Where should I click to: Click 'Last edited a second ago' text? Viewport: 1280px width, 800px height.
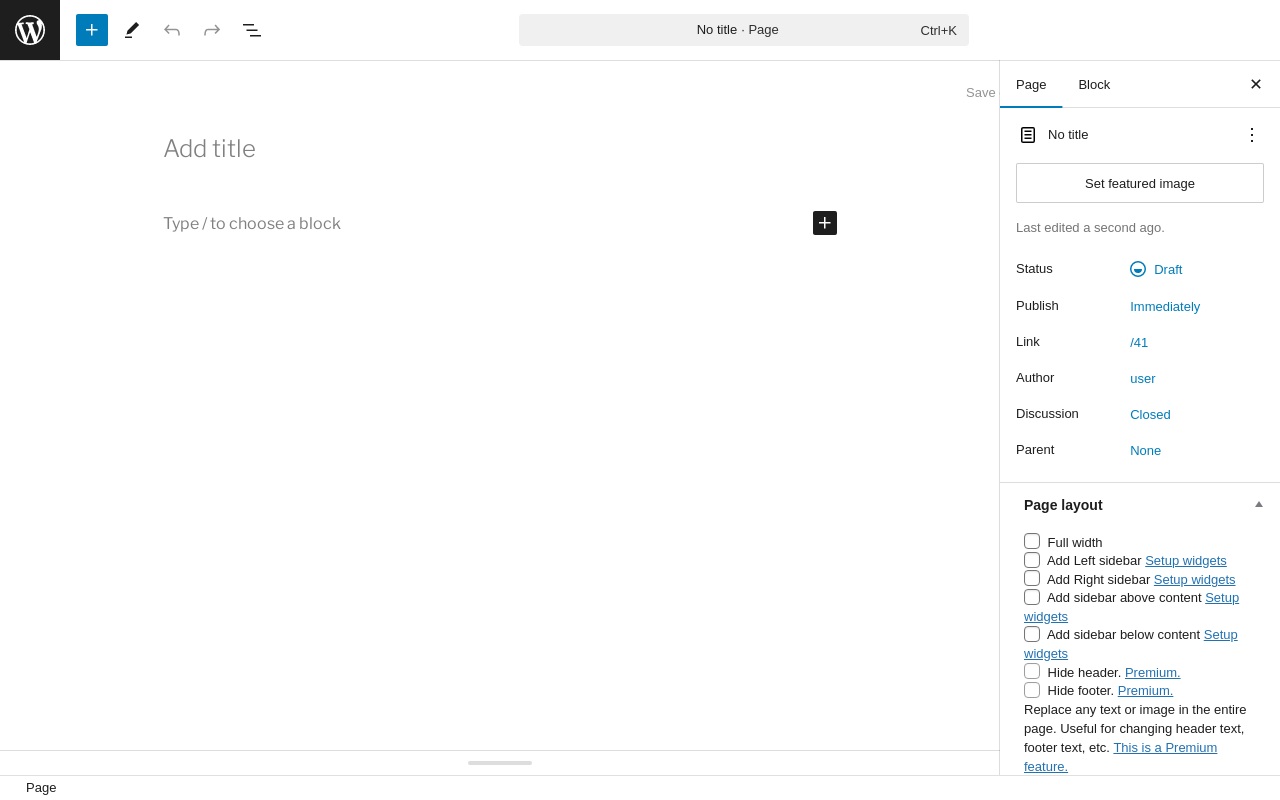click(x=1090, y=228)
